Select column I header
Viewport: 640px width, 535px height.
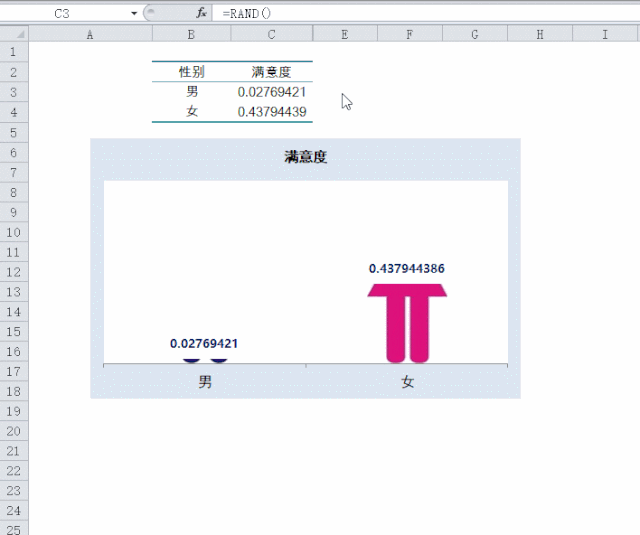(605, 35)
